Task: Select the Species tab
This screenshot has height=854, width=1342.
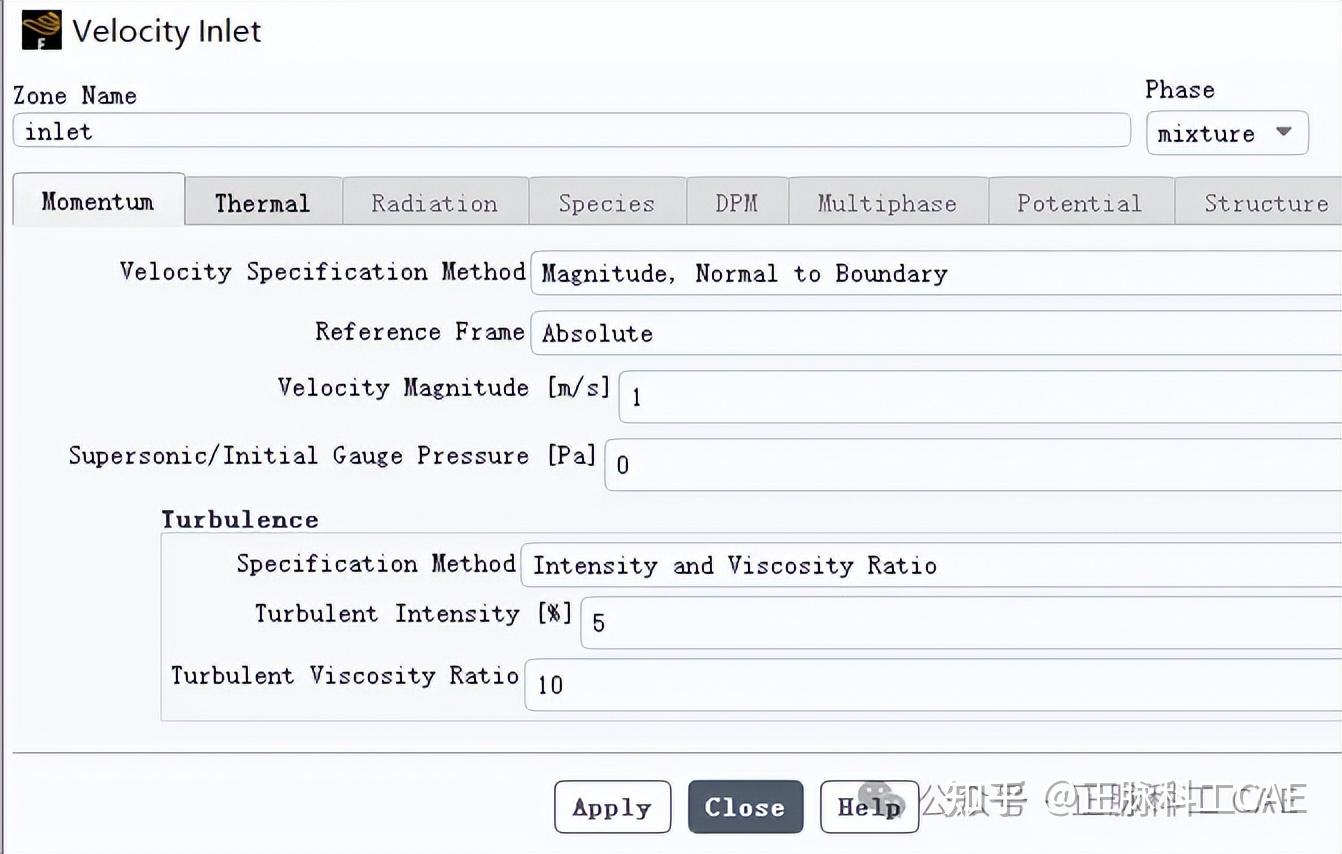Action: click(x=607, y=202)
